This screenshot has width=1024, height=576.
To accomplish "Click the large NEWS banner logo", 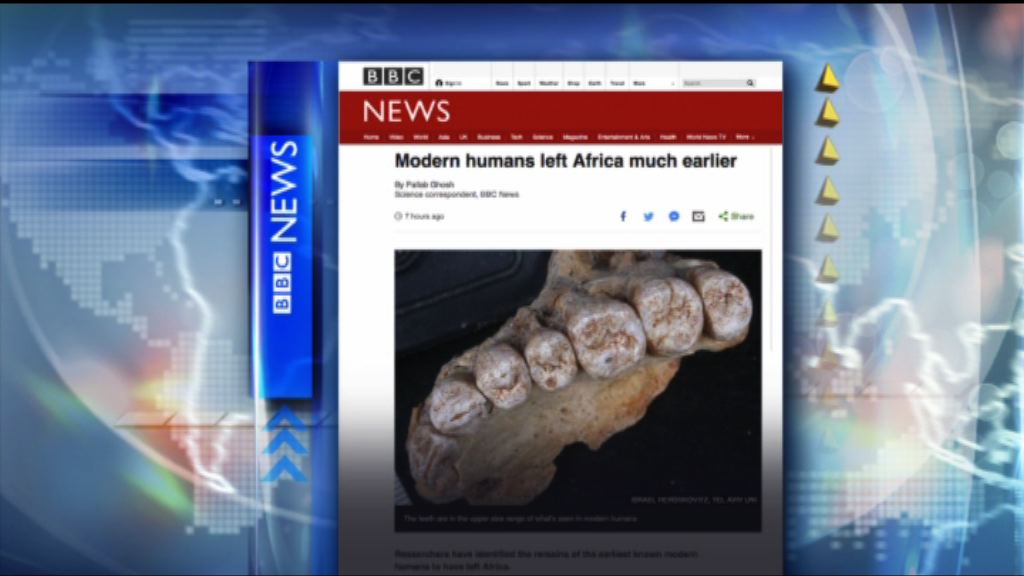I will (406, 111).
